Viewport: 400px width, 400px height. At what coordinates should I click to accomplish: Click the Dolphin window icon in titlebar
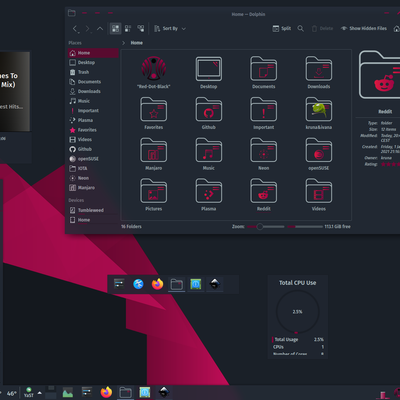72,13
